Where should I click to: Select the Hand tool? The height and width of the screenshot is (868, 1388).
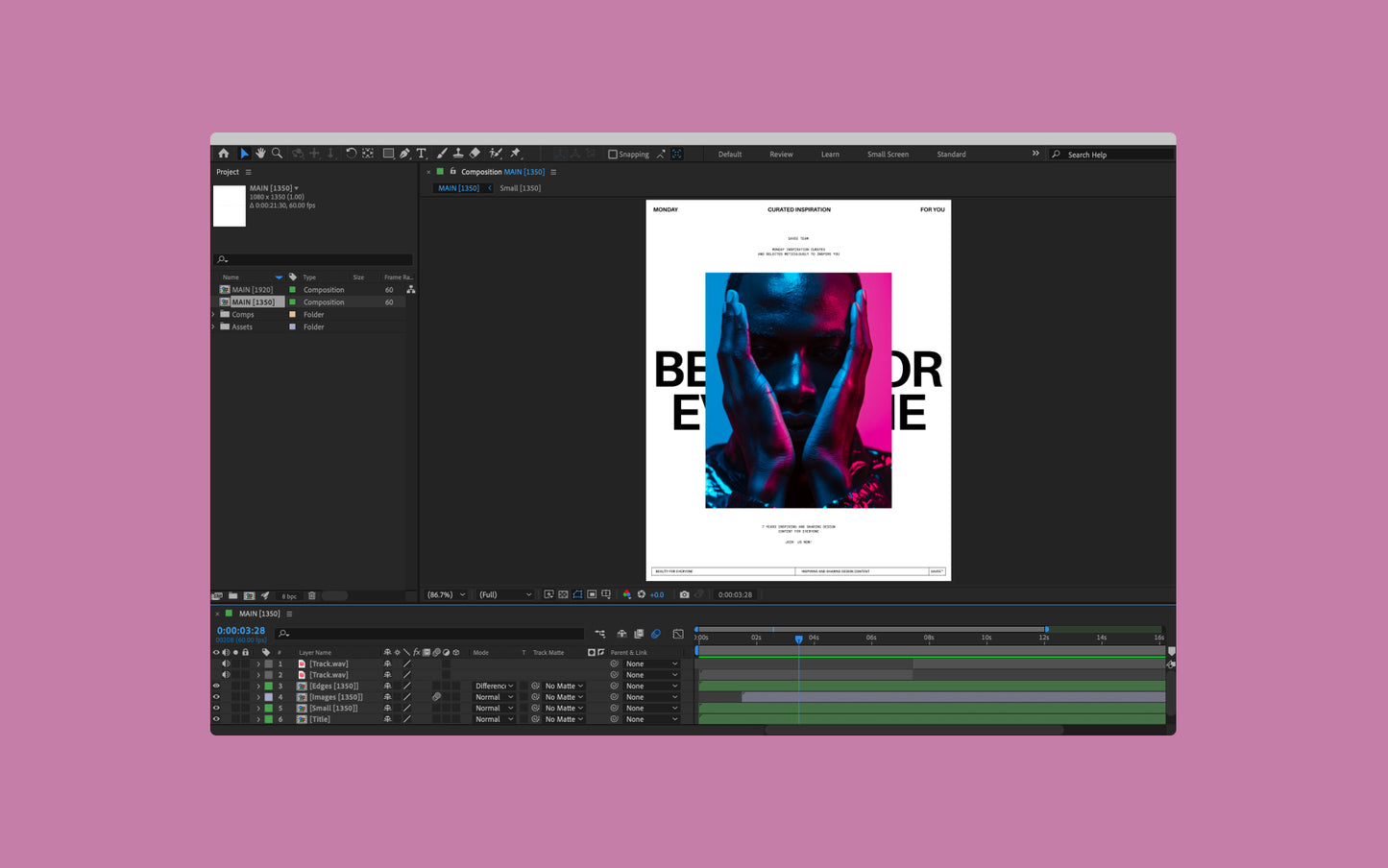click(260, 154)
